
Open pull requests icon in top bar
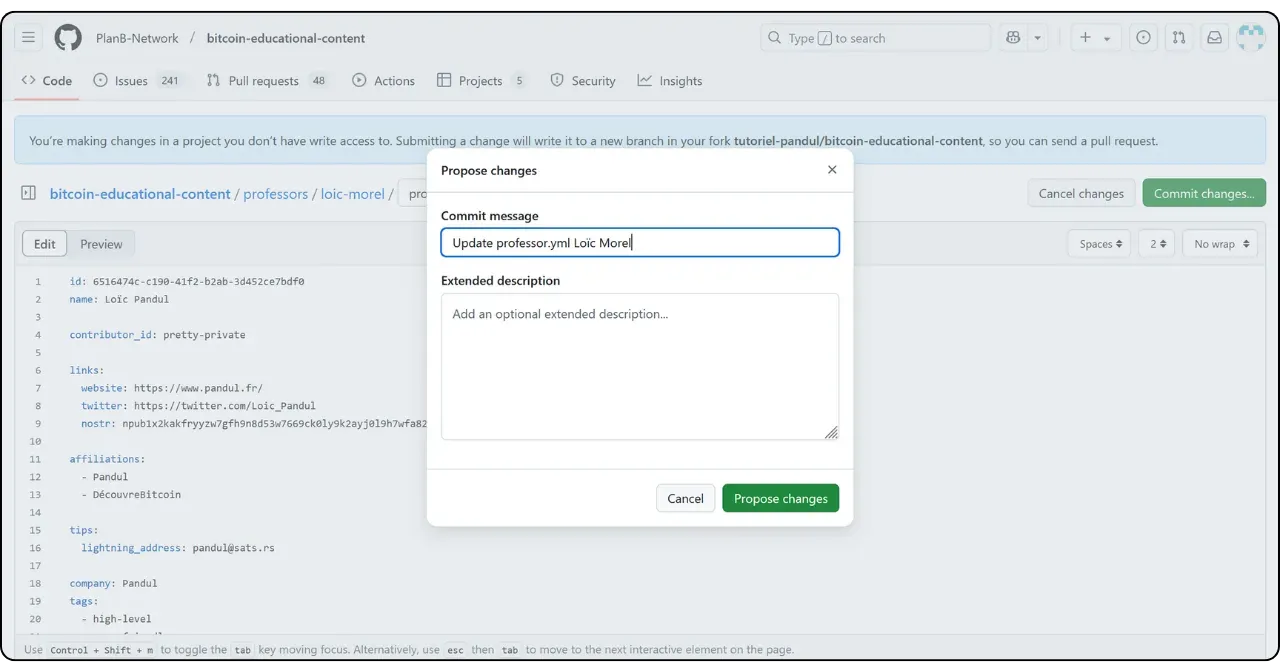click(x=1179, y=38)
